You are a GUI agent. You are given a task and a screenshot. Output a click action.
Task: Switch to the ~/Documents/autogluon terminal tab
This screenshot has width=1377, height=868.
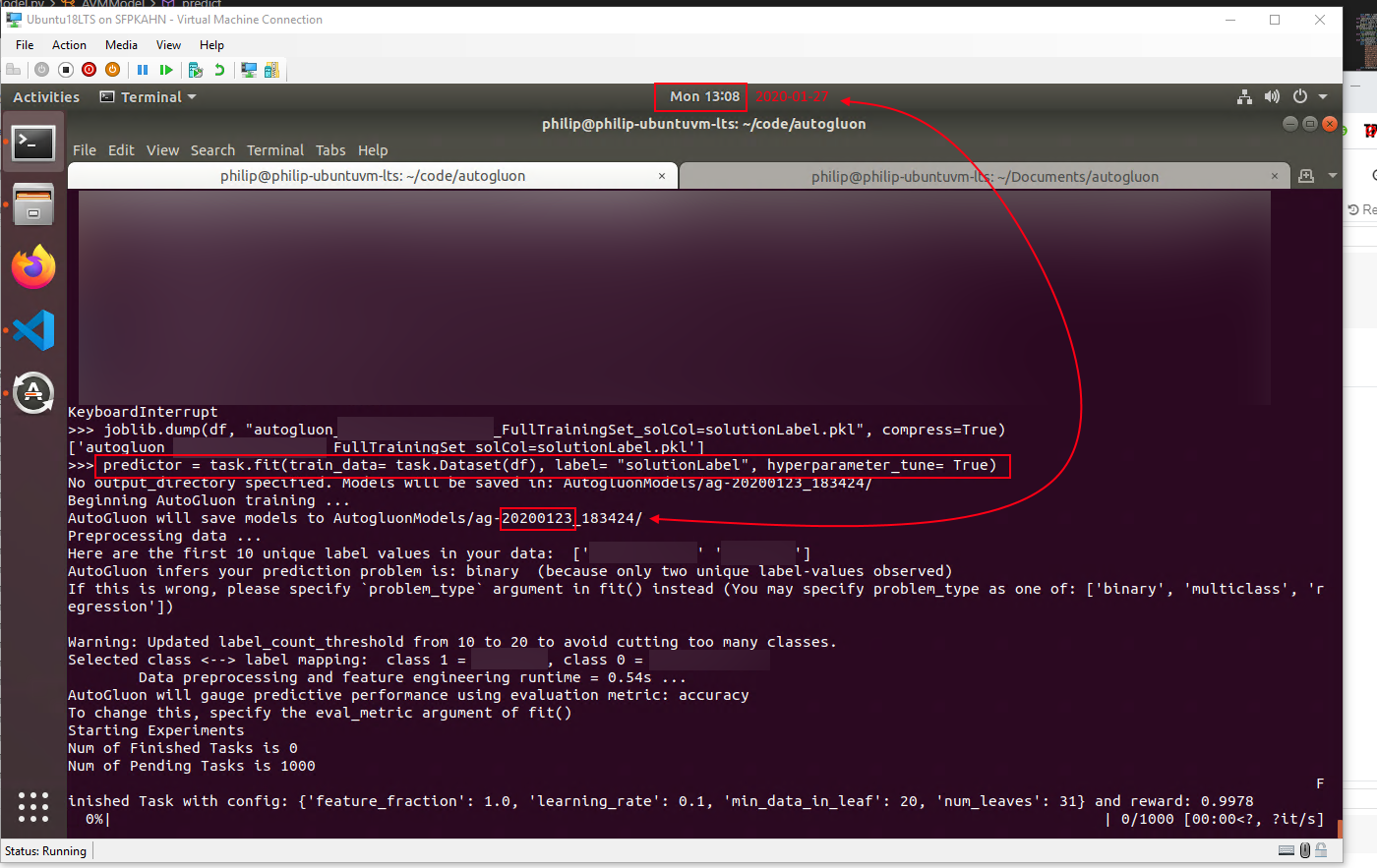coord(985,176)
